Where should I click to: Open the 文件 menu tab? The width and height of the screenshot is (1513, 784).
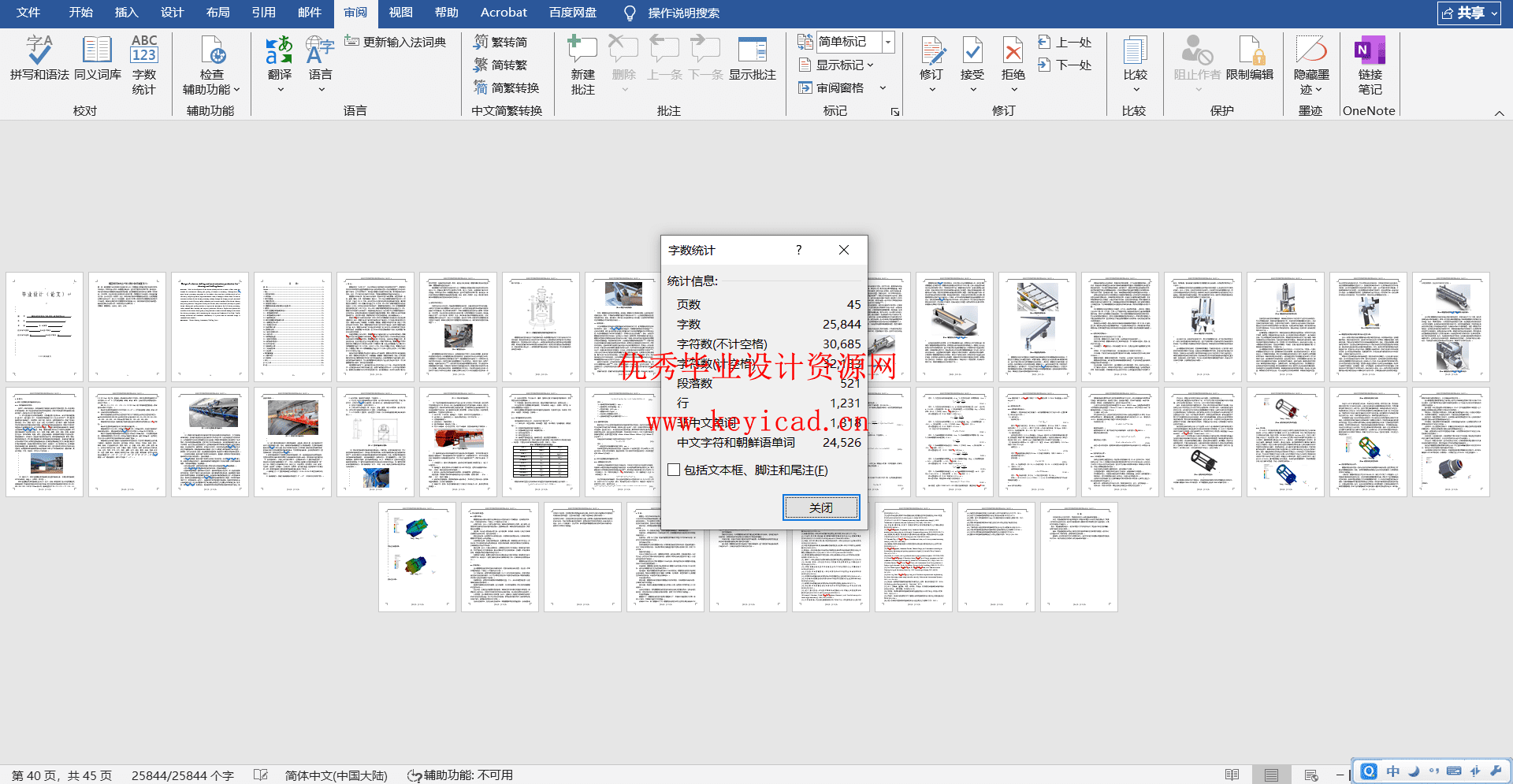click(x=28, y=13)
